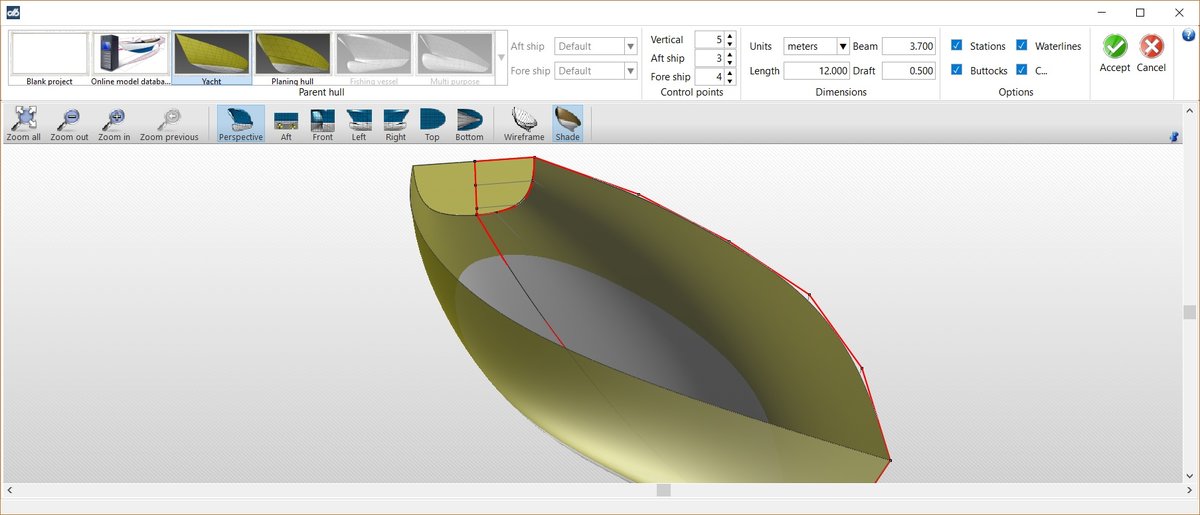
Task: Uncheck the Stations checkbox
Action: point(957,46)
